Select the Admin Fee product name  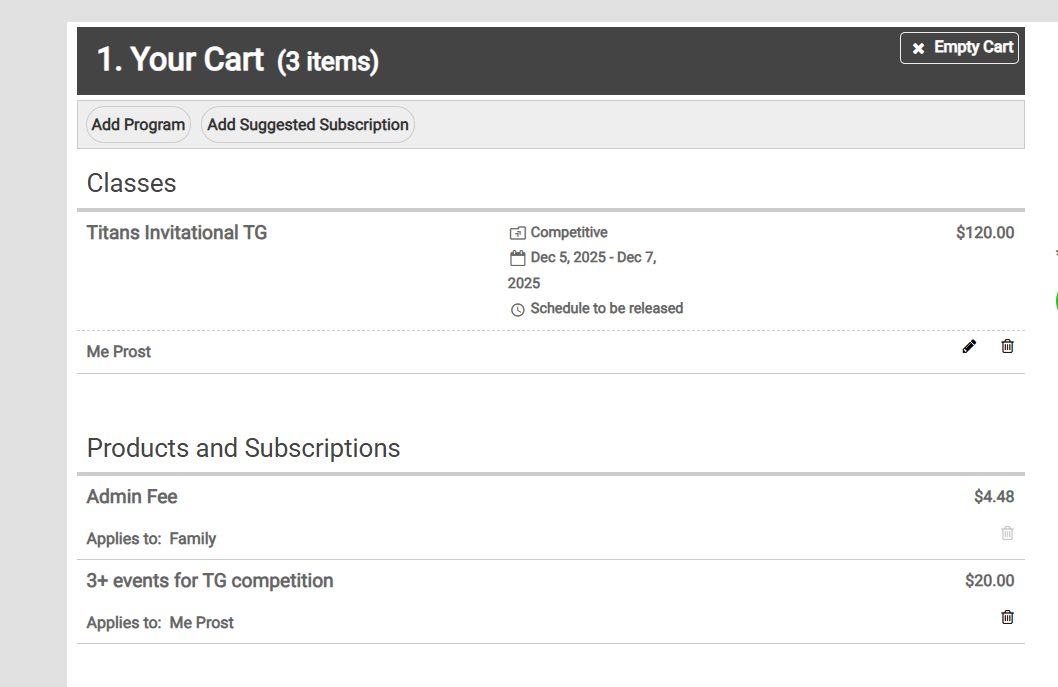[132, 497]
